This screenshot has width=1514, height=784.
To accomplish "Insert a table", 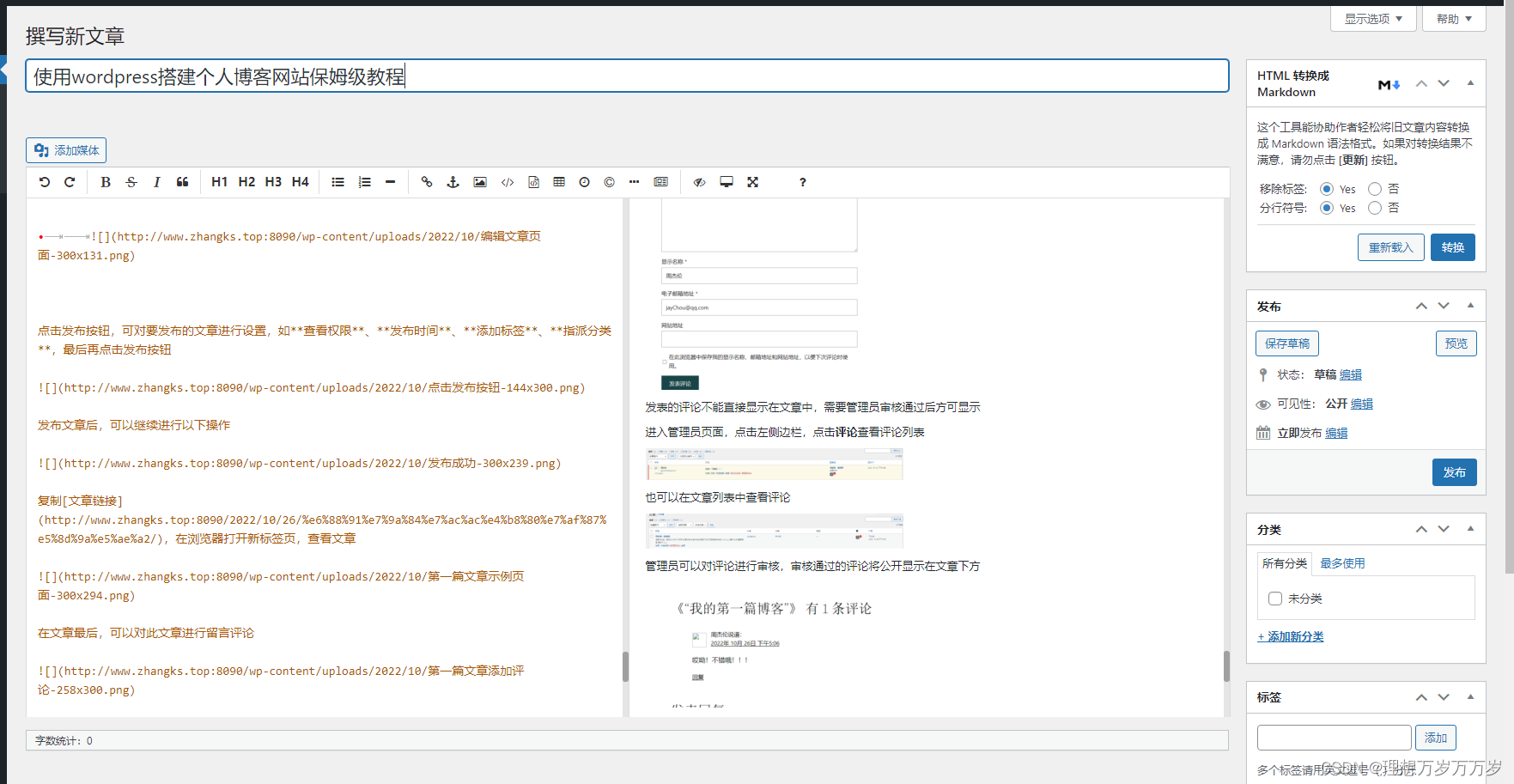I will pyautogui.click(x=559, y=182).
